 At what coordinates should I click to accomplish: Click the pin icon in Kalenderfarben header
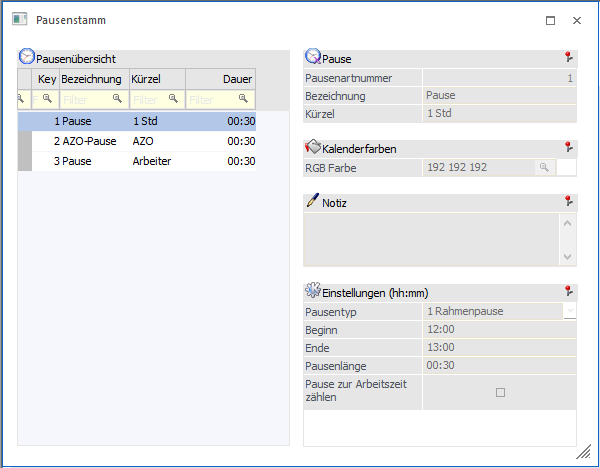point(569,148)
